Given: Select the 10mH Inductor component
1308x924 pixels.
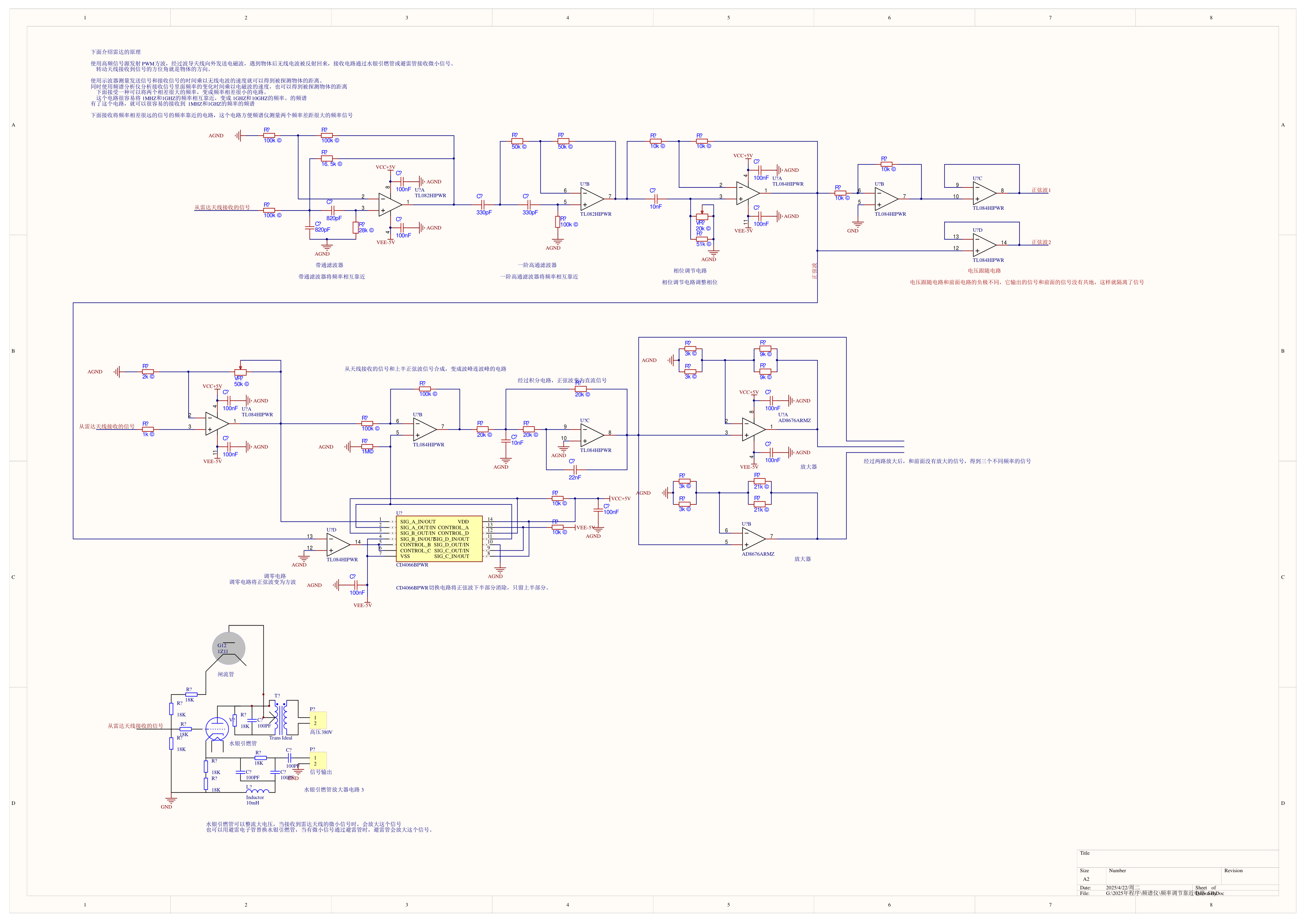Looking at the screenshot, I should pyautogui.click(x=258, y=791).
